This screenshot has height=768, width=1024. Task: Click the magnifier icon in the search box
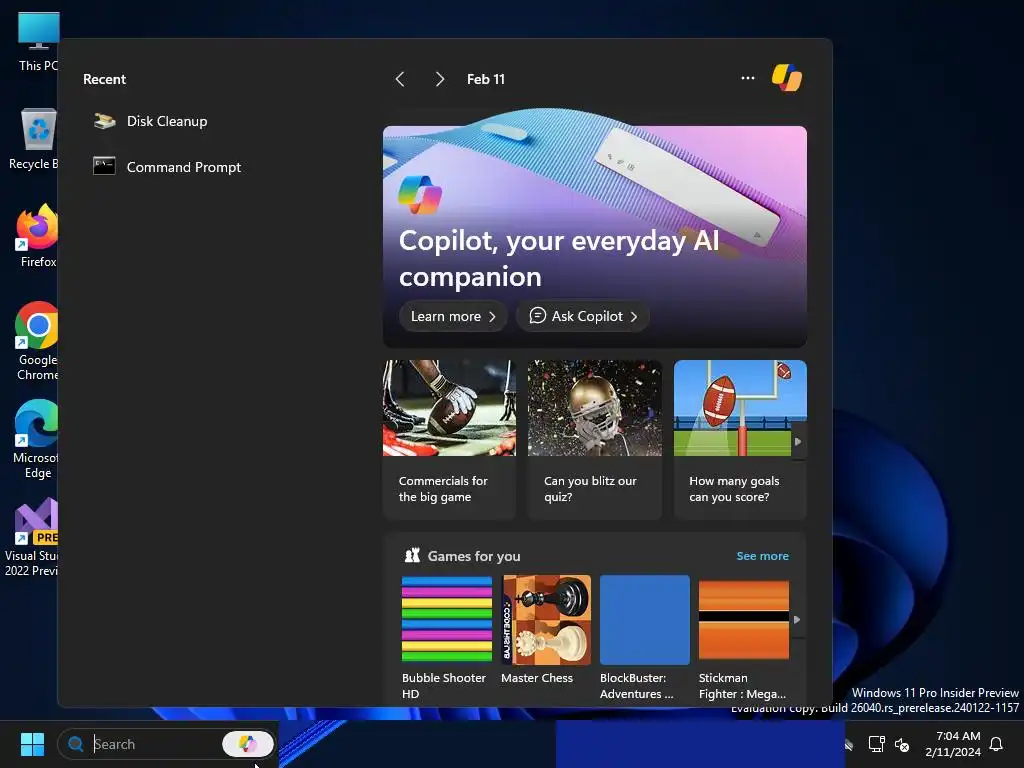pos(76,744)
